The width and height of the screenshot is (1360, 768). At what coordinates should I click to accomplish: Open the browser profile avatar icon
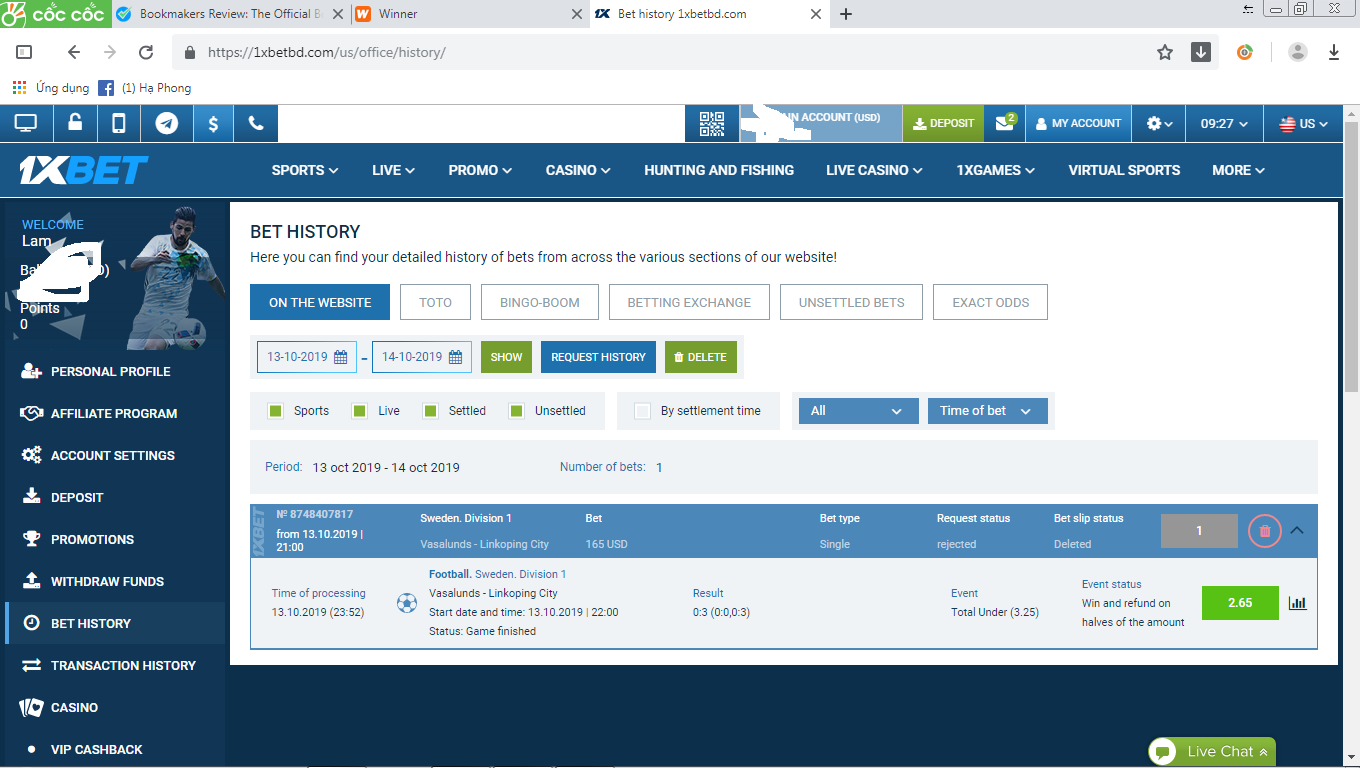point(1298,52)
